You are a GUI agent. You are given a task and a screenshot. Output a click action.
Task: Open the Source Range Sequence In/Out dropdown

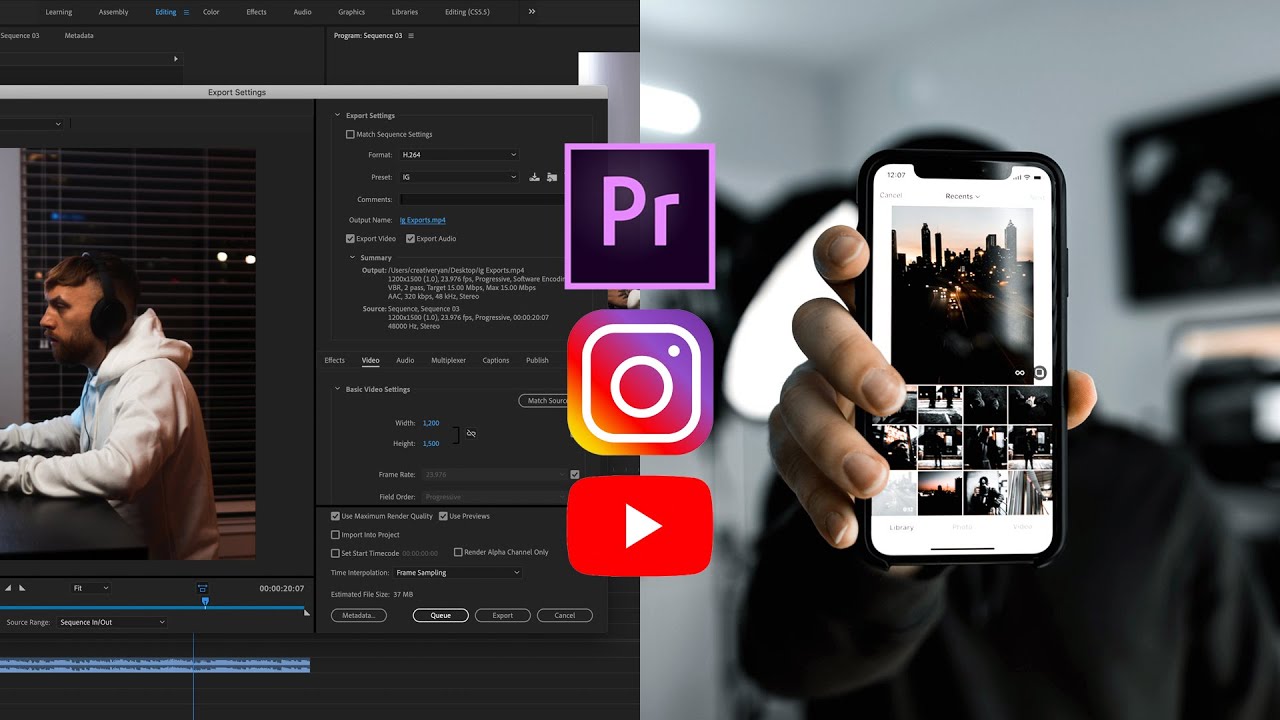[x=111, y=622]
